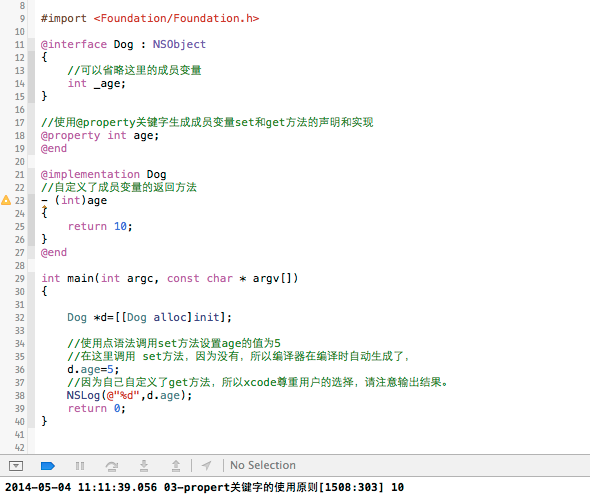Screen dimensions: 590x501
Task: Click the return 10 statement
Action: click(x=100, y=226)
